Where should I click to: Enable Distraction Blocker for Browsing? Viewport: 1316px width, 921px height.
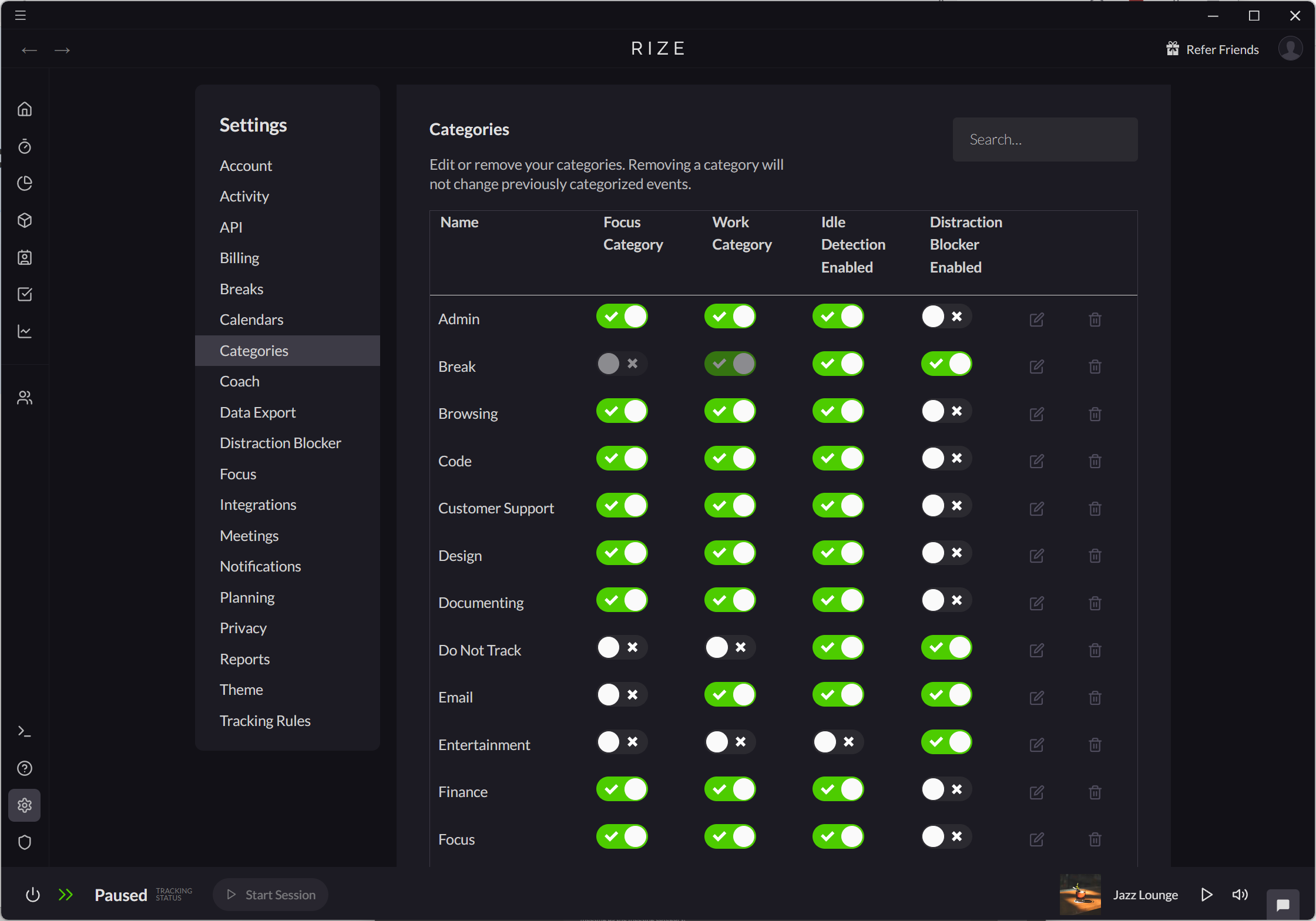click(945, 411)
